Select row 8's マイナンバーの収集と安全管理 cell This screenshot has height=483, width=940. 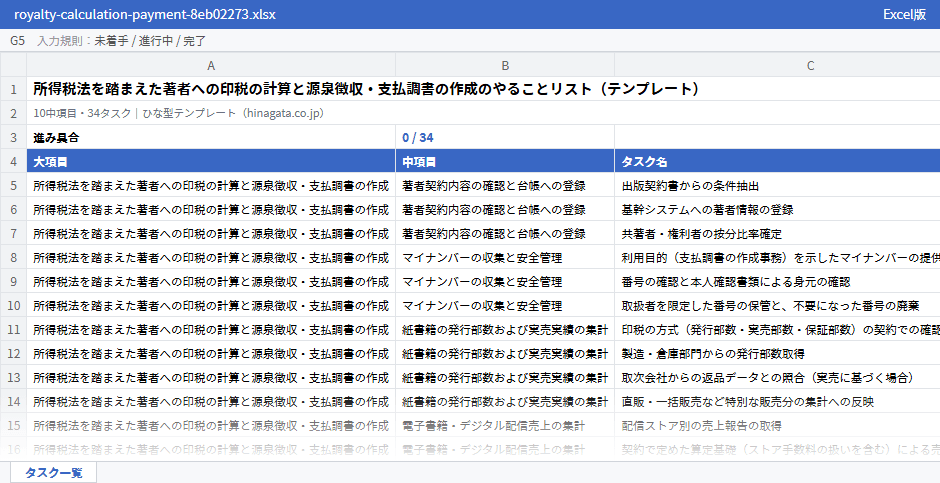click(x=505, y=257)
